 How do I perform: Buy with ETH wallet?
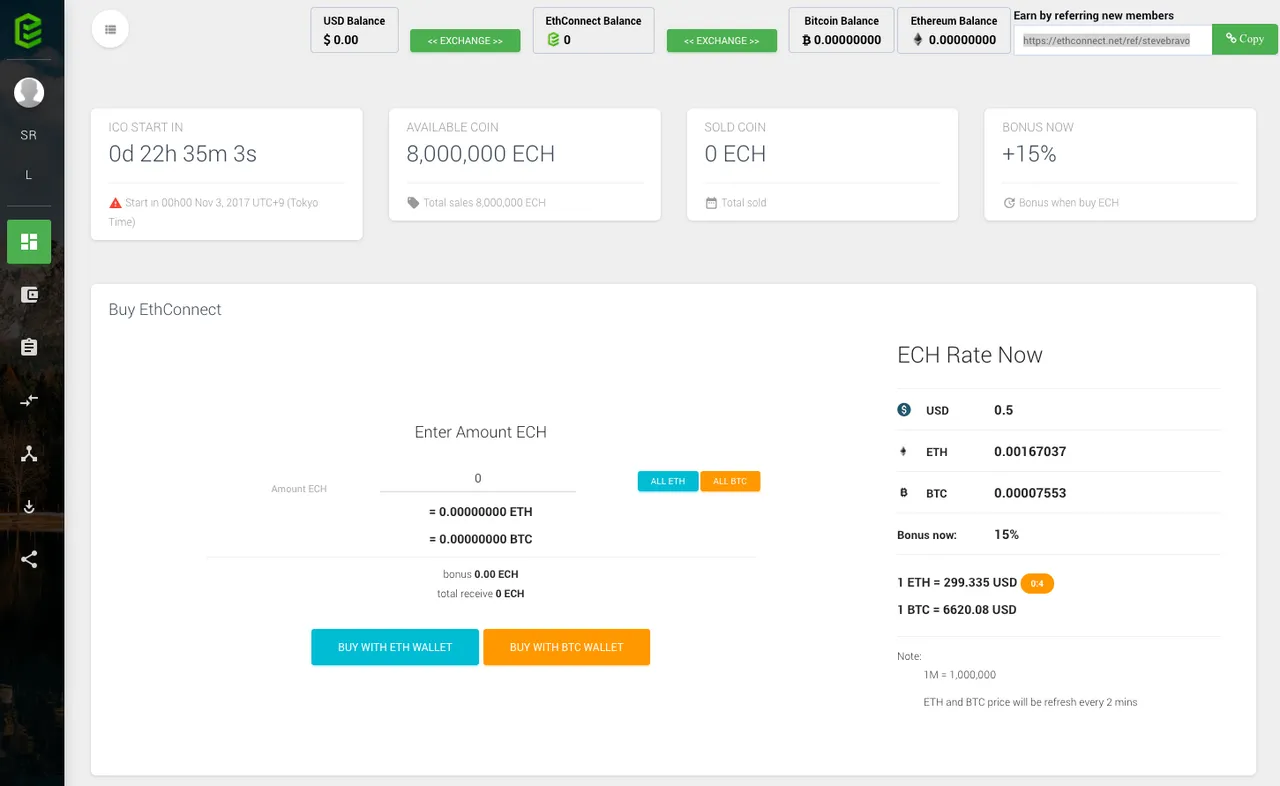click(x=395, y=647)
